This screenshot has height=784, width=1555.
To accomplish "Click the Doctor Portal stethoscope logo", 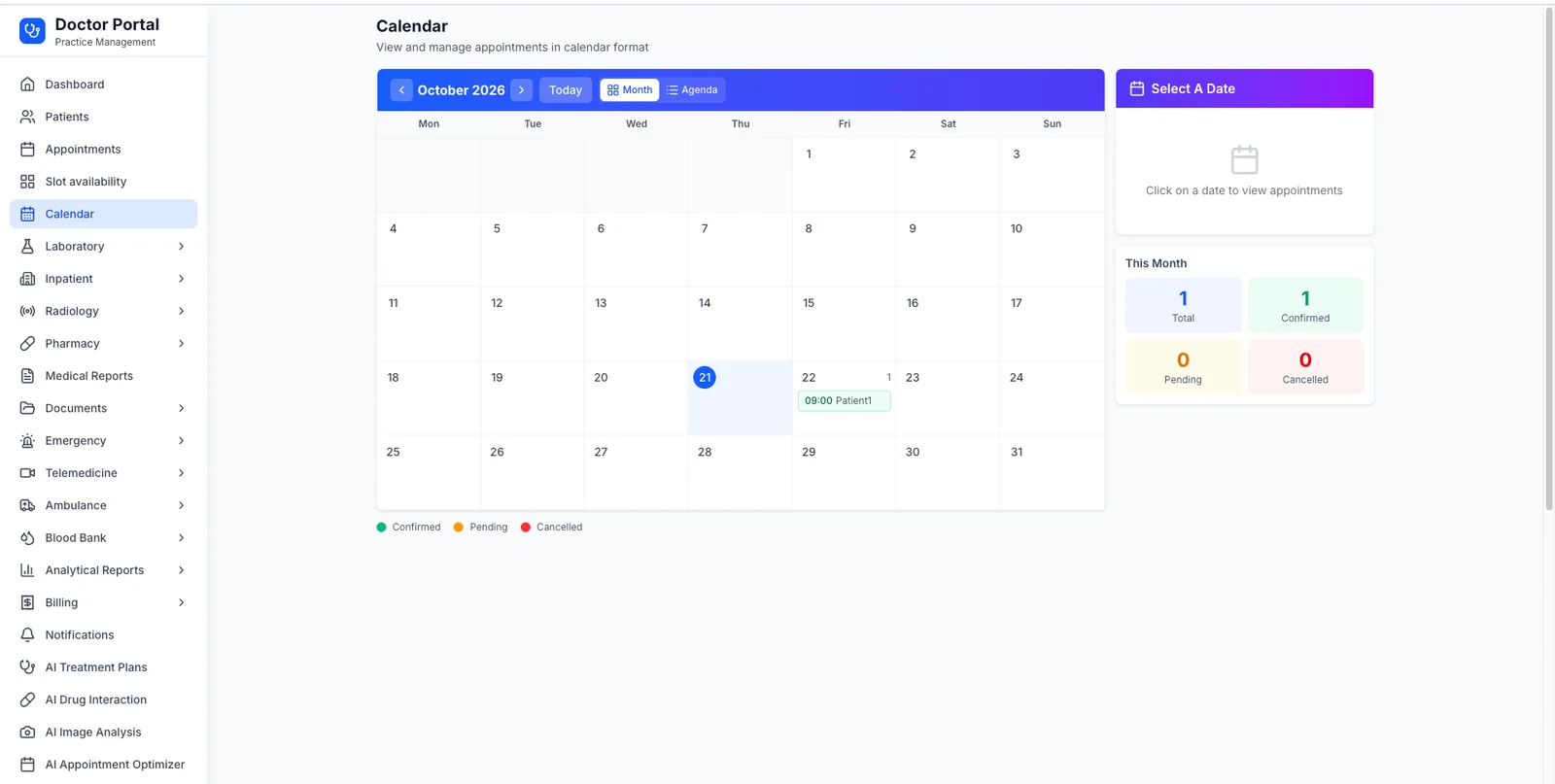I will (32, 31).
